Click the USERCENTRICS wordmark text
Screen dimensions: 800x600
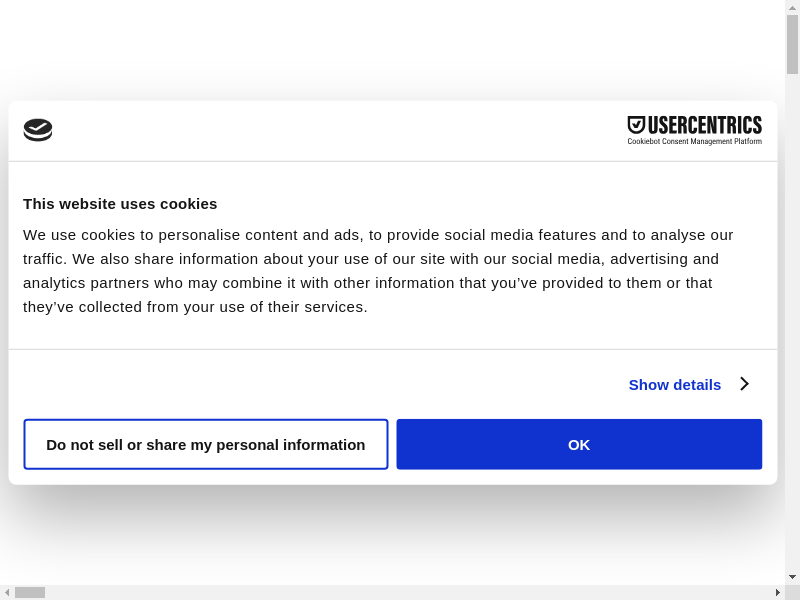click(704, 125)
